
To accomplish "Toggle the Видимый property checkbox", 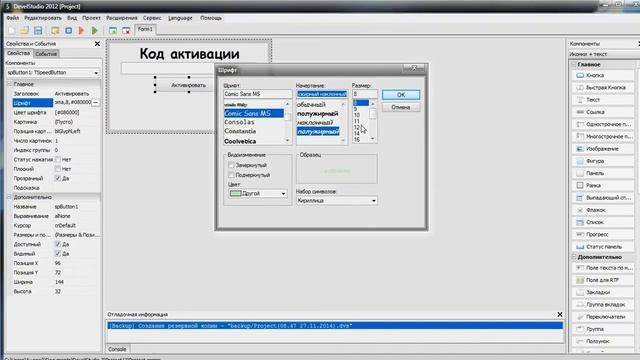I will (58, 253).
